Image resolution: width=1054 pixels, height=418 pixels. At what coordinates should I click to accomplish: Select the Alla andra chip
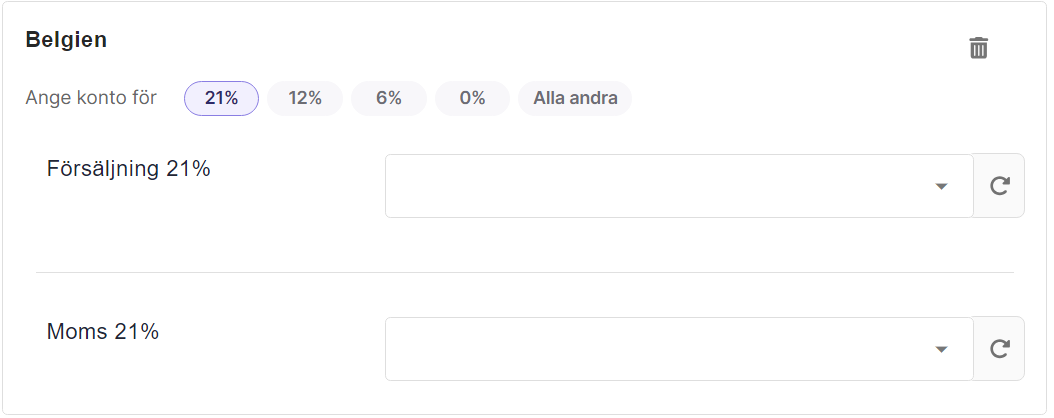(575, 98)
